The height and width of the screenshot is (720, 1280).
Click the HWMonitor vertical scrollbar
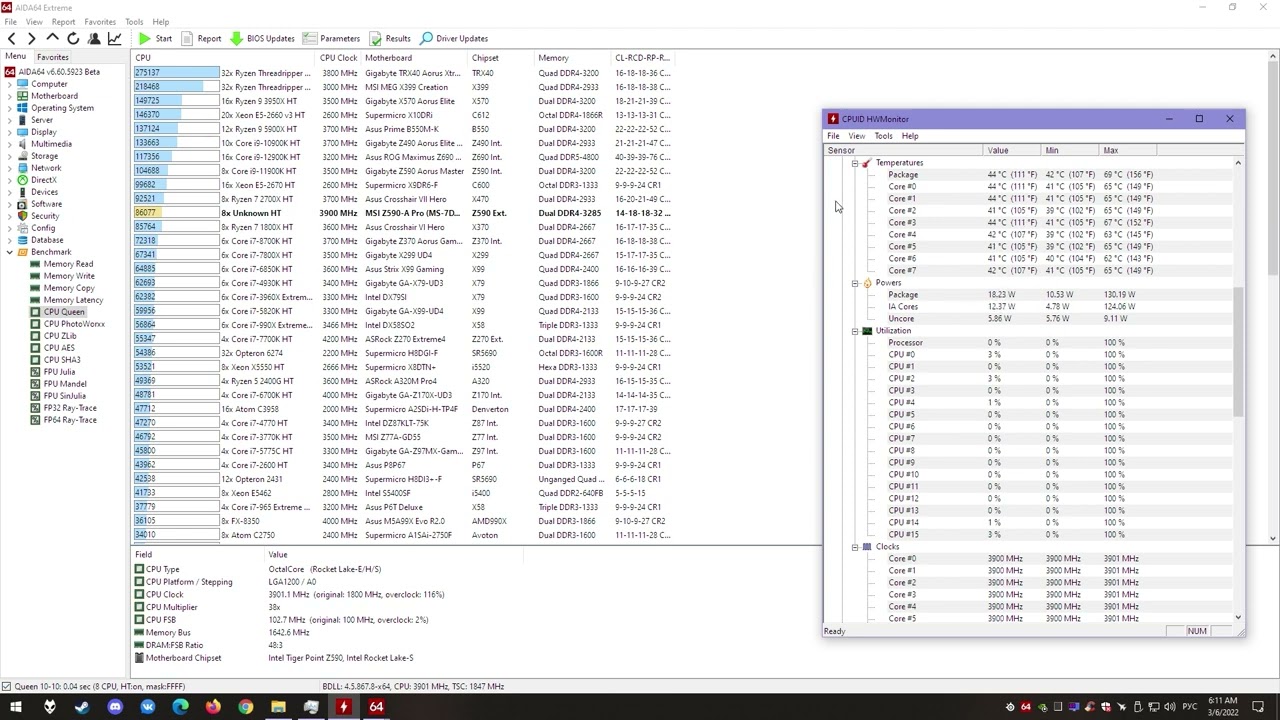click(1238, 350)
